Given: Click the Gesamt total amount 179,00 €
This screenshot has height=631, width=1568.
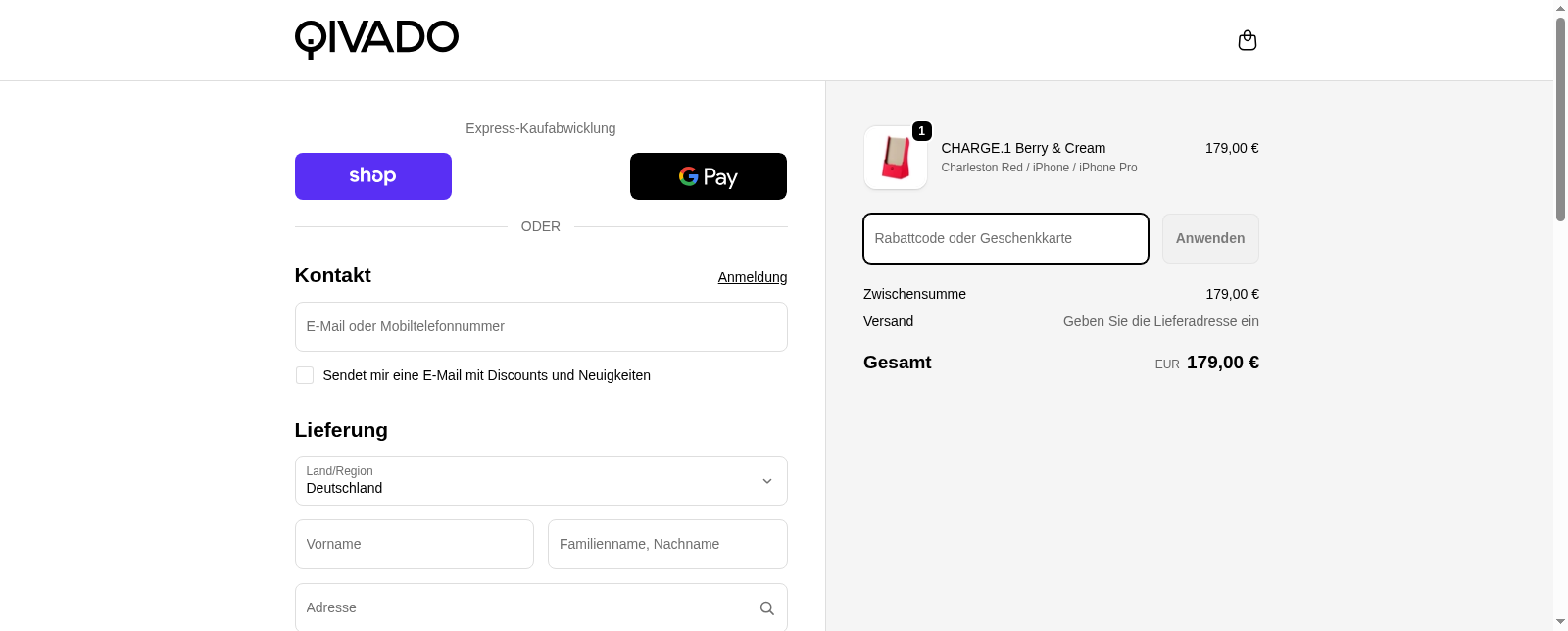Looking at the screenshot, I should (1222, 363).
